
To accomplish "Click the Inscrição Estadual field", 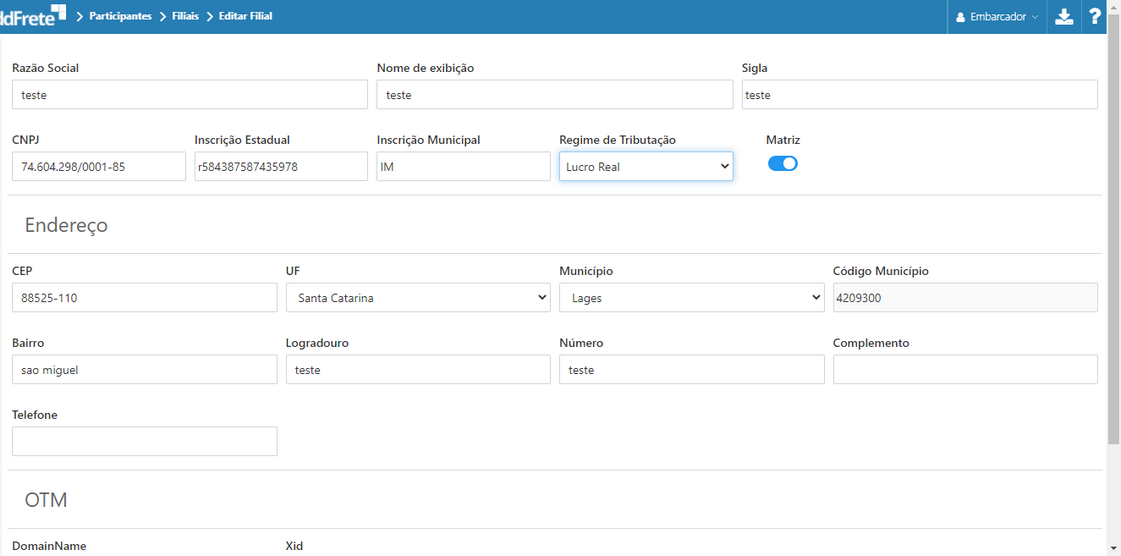I will coord(281,167).
